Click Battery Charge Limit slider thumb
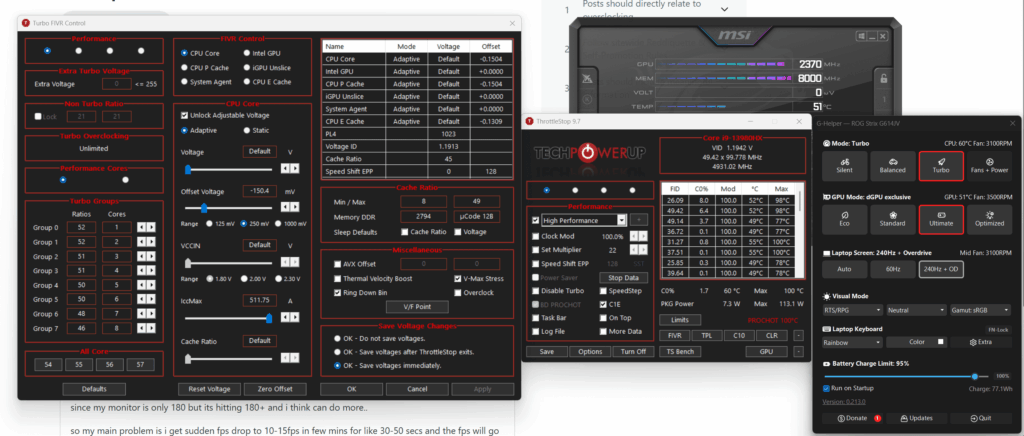 click(x=975, y=377)
